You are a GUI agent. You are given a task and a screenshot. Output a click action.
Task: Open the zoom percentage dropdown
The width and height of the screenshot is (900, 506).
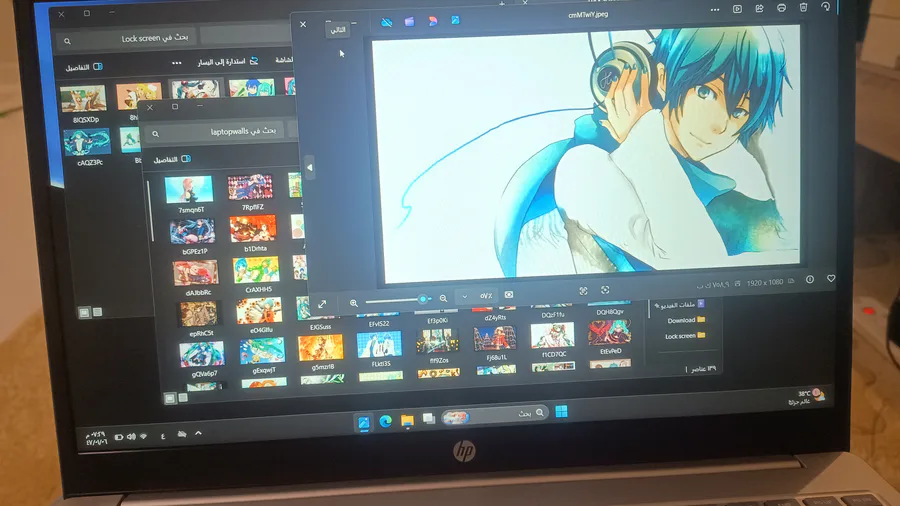464,297
